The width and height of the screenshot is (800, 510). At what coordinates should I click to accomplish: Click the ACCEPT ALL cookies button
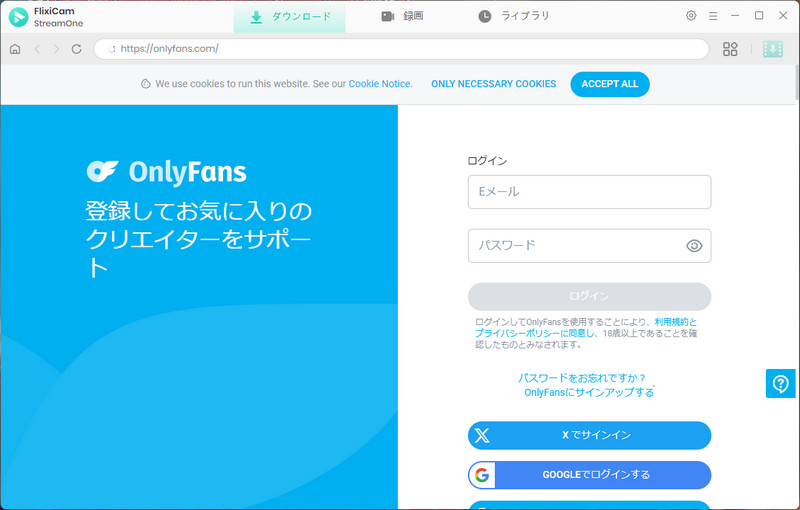[610, 84]
